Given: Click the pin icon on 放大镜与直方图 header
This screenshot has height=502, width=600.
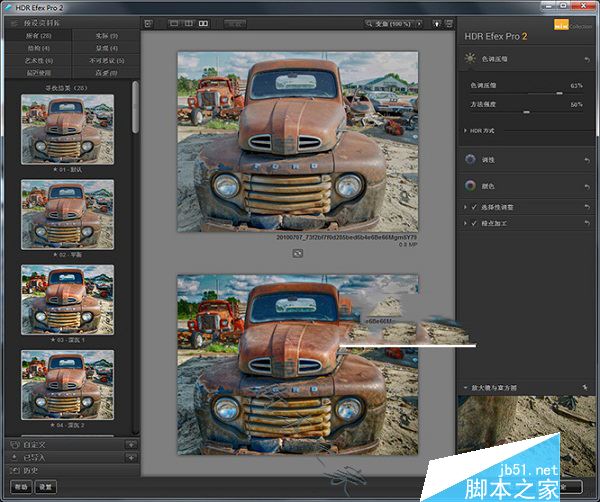Looking at the screenshot, I should (x=585, y=388).
